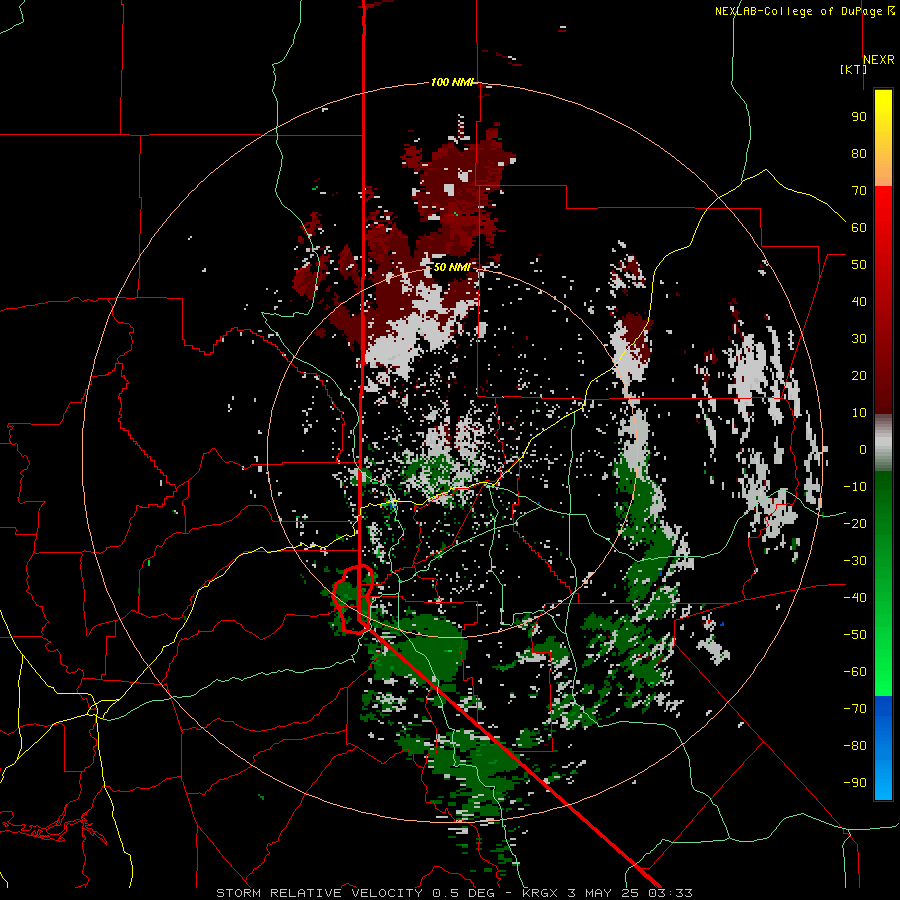
Task: Click the -30 knot legend label
Action: pos(855,561)
